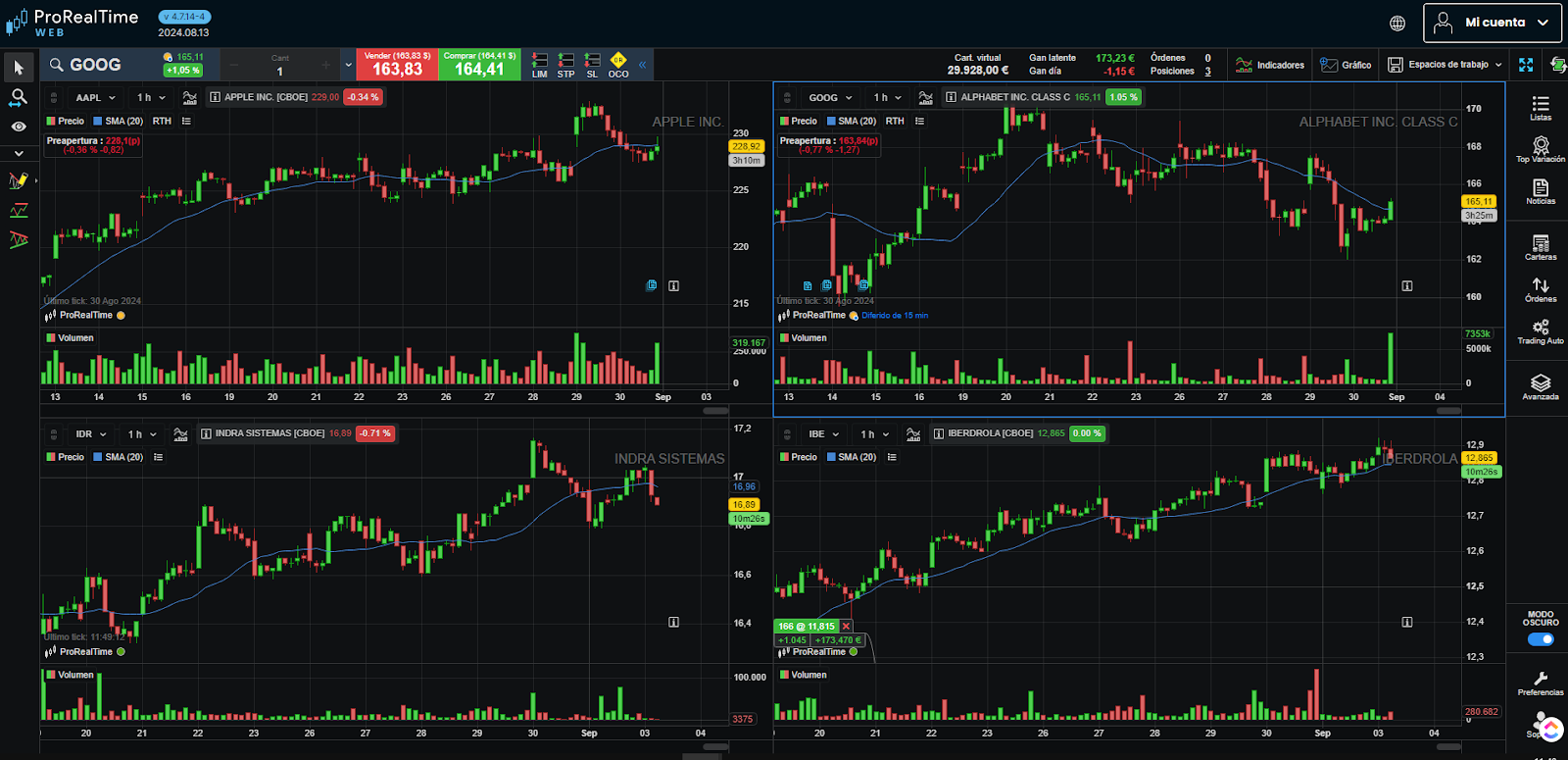Click the LIM limit order icon

coord(539,65)
